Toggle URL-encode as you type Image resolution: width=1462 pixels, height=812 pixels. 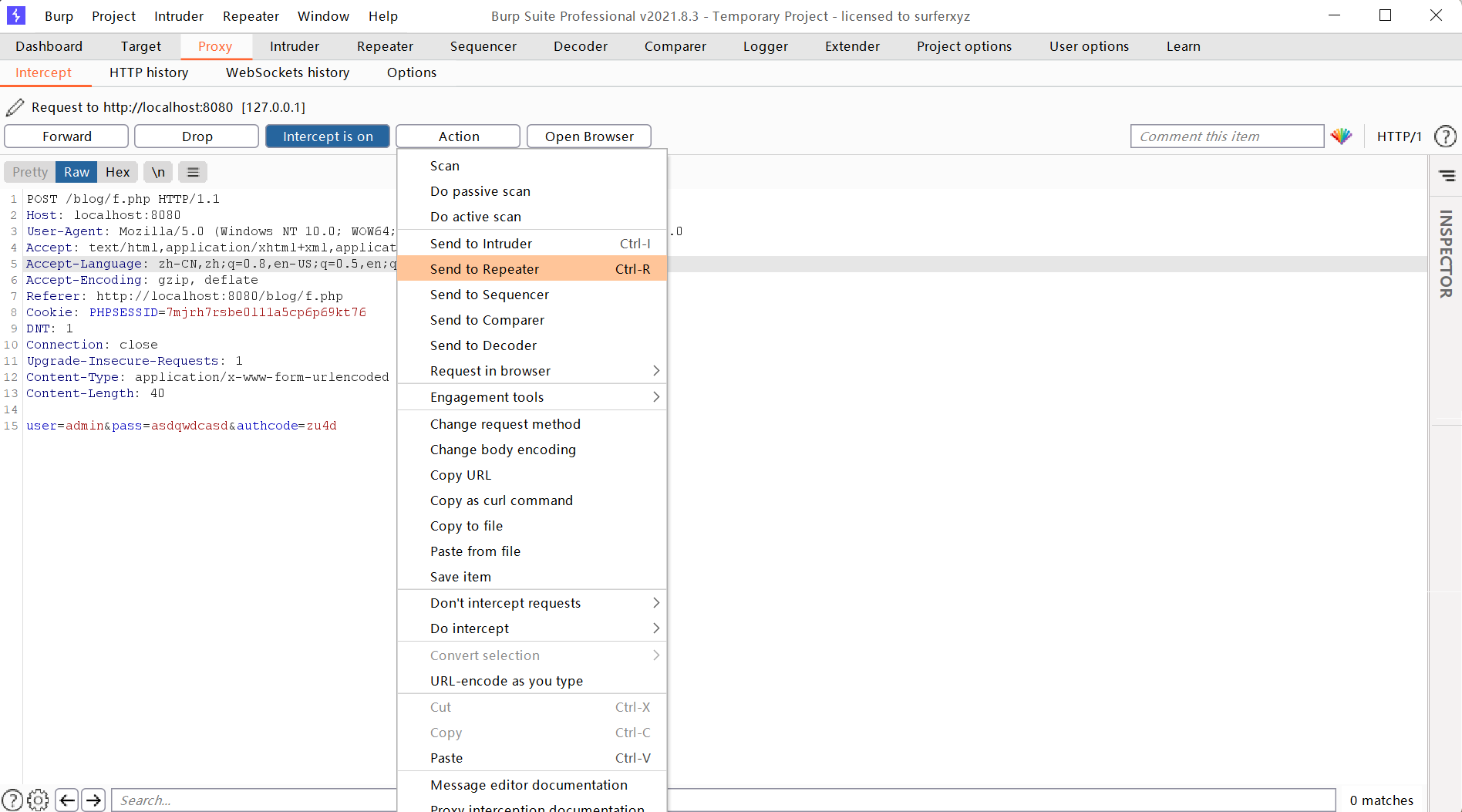[x=532, y=681]
